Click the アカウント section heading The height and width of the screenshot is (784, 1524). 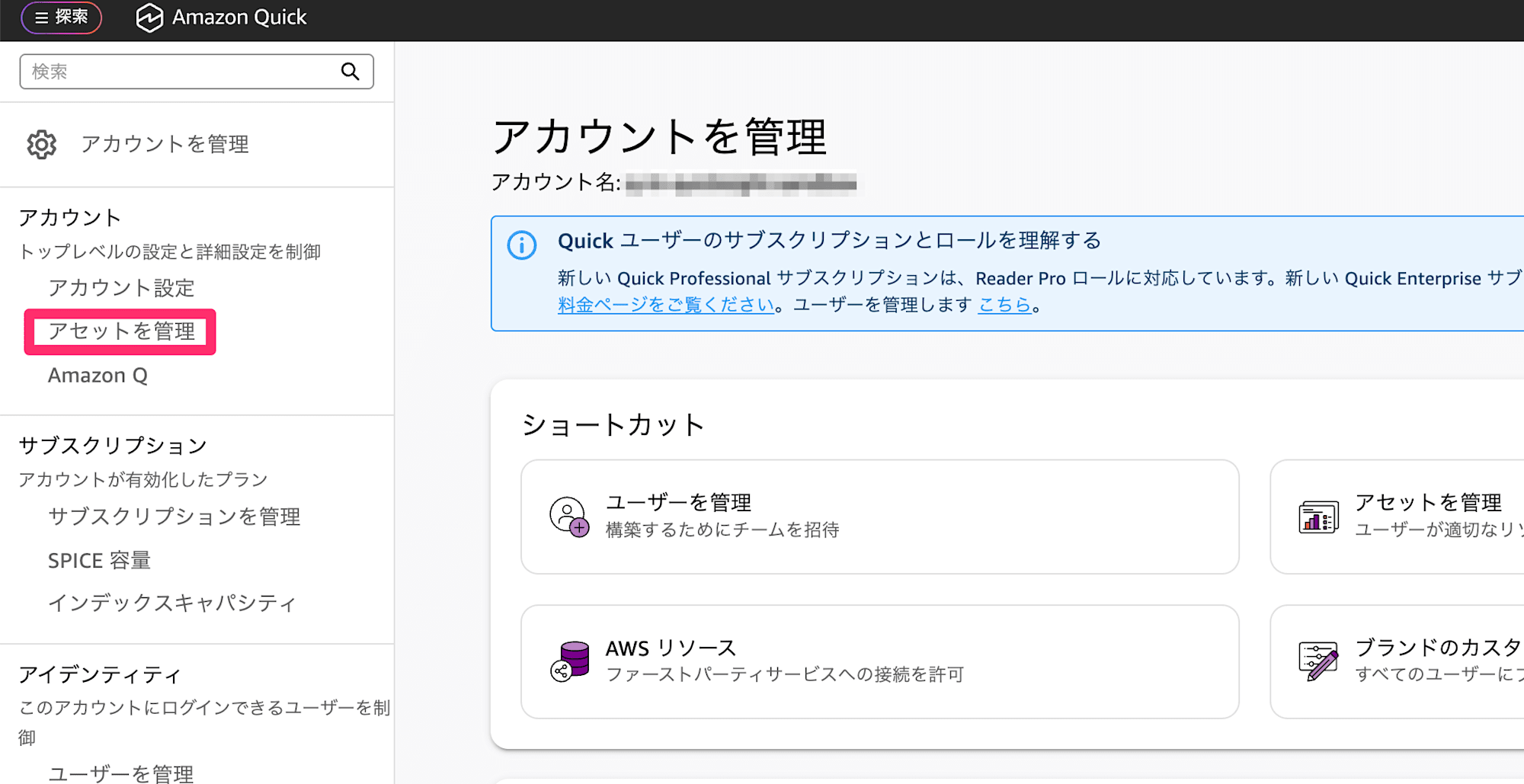(69, 218)
